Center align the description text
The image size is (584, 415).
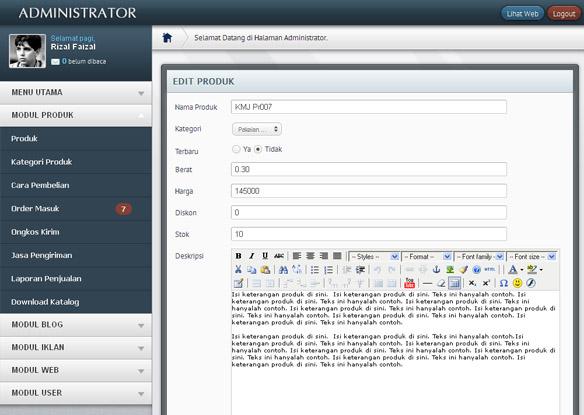pyautogui.click(x=310, y=256)
